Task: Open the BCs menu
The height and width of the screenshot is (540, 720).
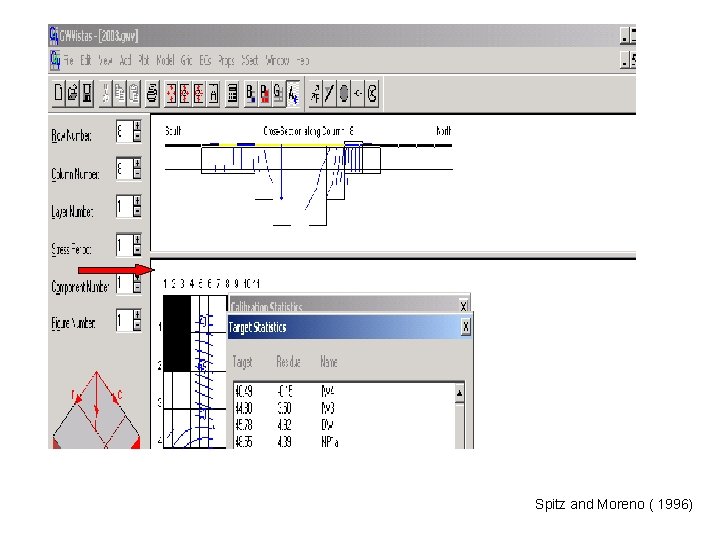Action: tap(205, 60)
